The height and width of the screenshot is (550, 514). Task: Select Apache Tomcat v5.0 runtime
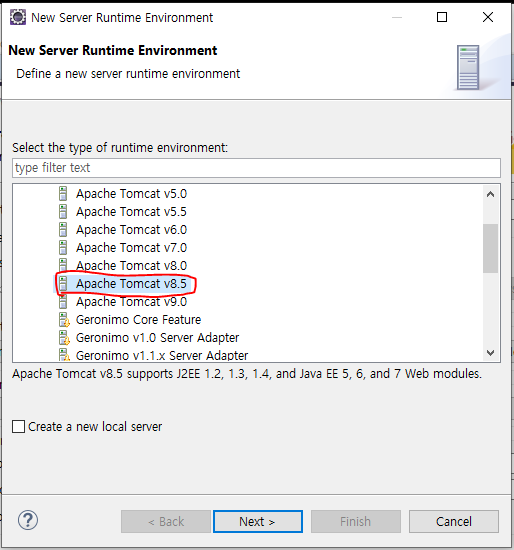click(x=132, y=194)
